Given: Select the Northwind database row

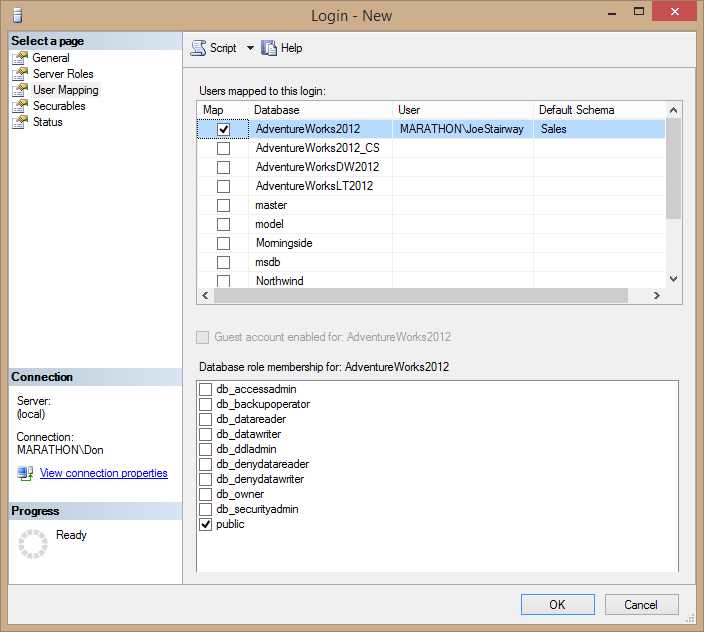Looking at the screenshot, I should tap(431, 281).
